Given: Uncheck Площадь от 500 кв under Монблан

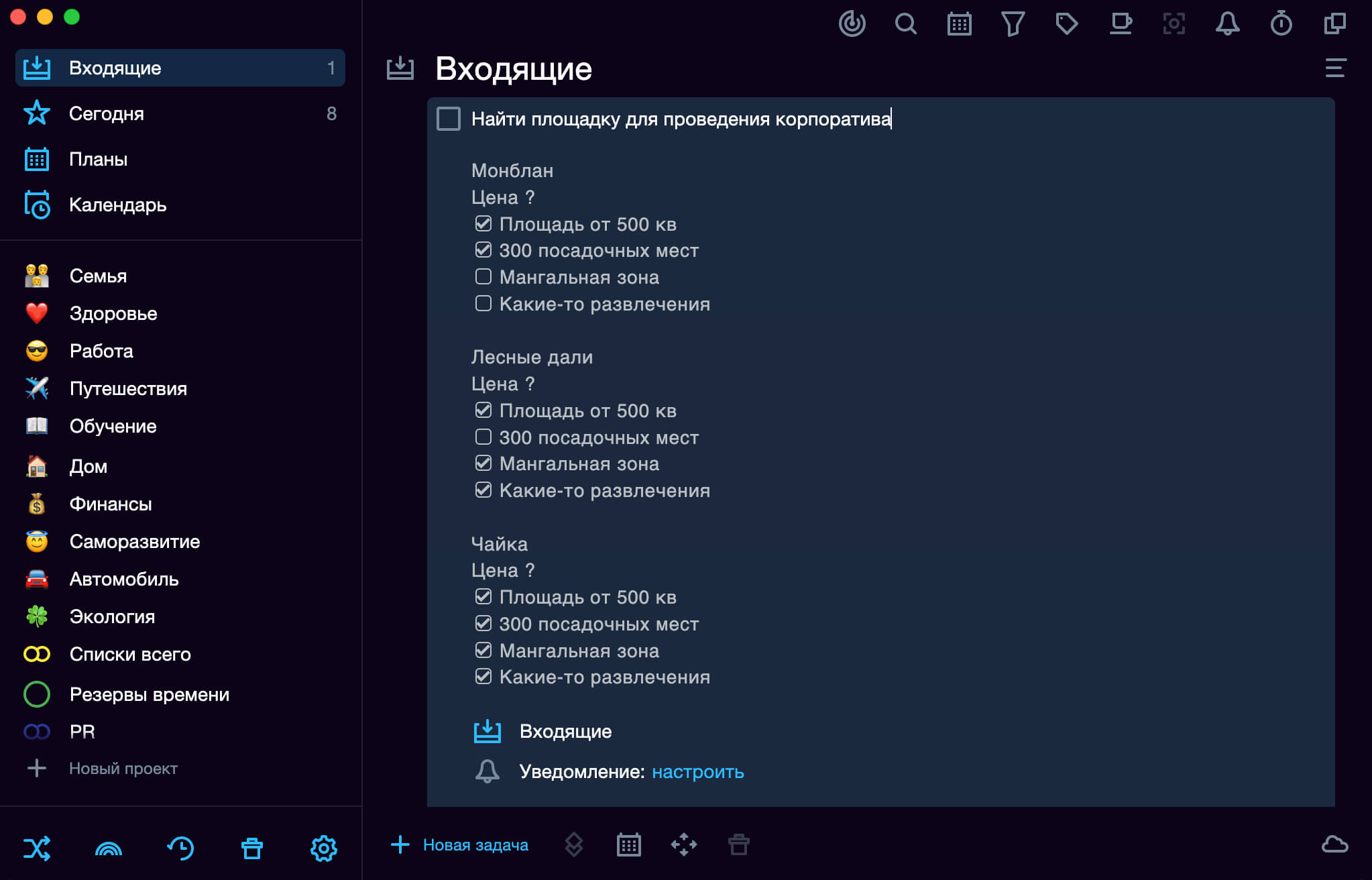Looking at the screenshot, I should click(483, 223).
